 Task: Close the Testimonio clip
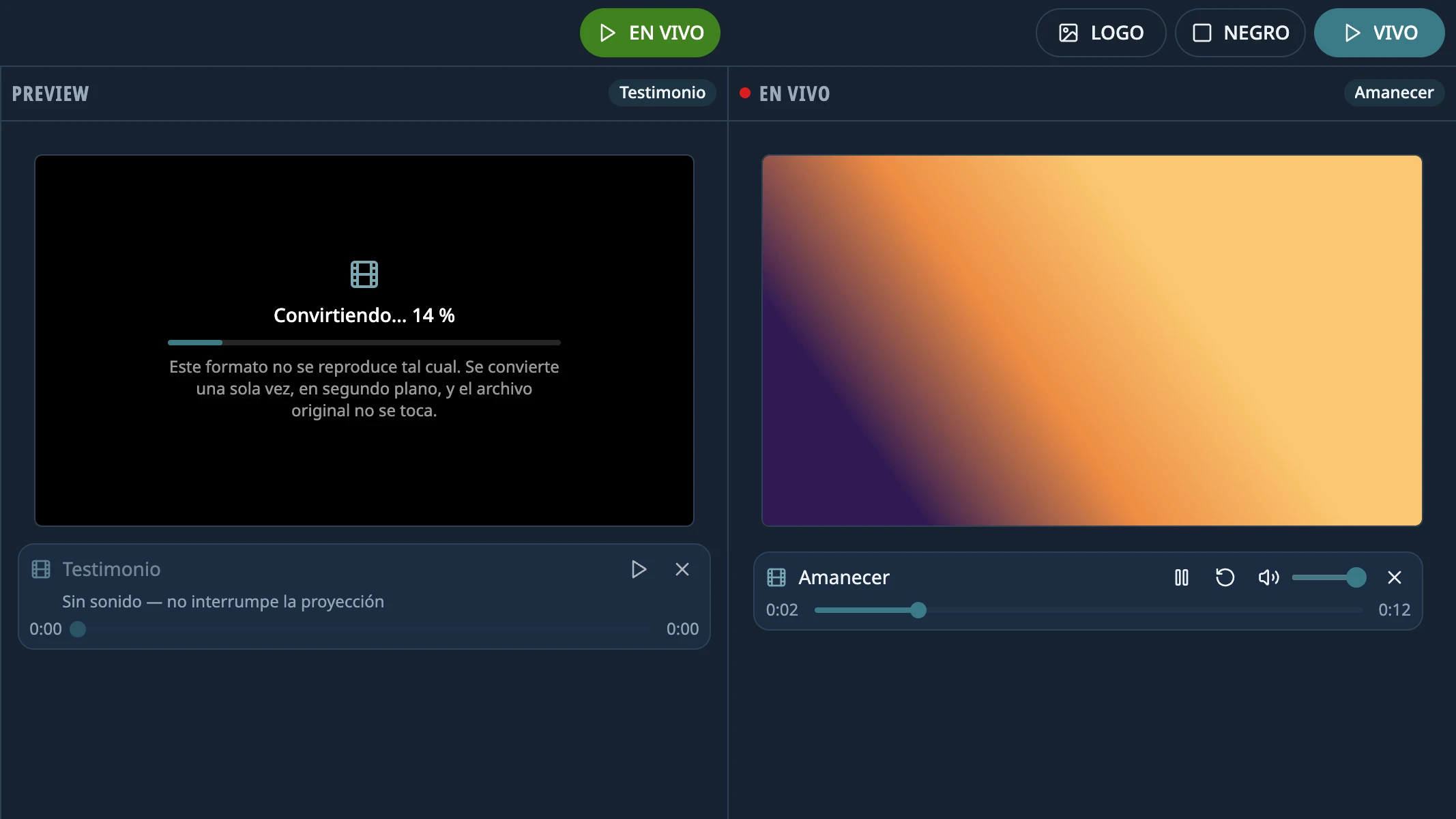(682, 569)
